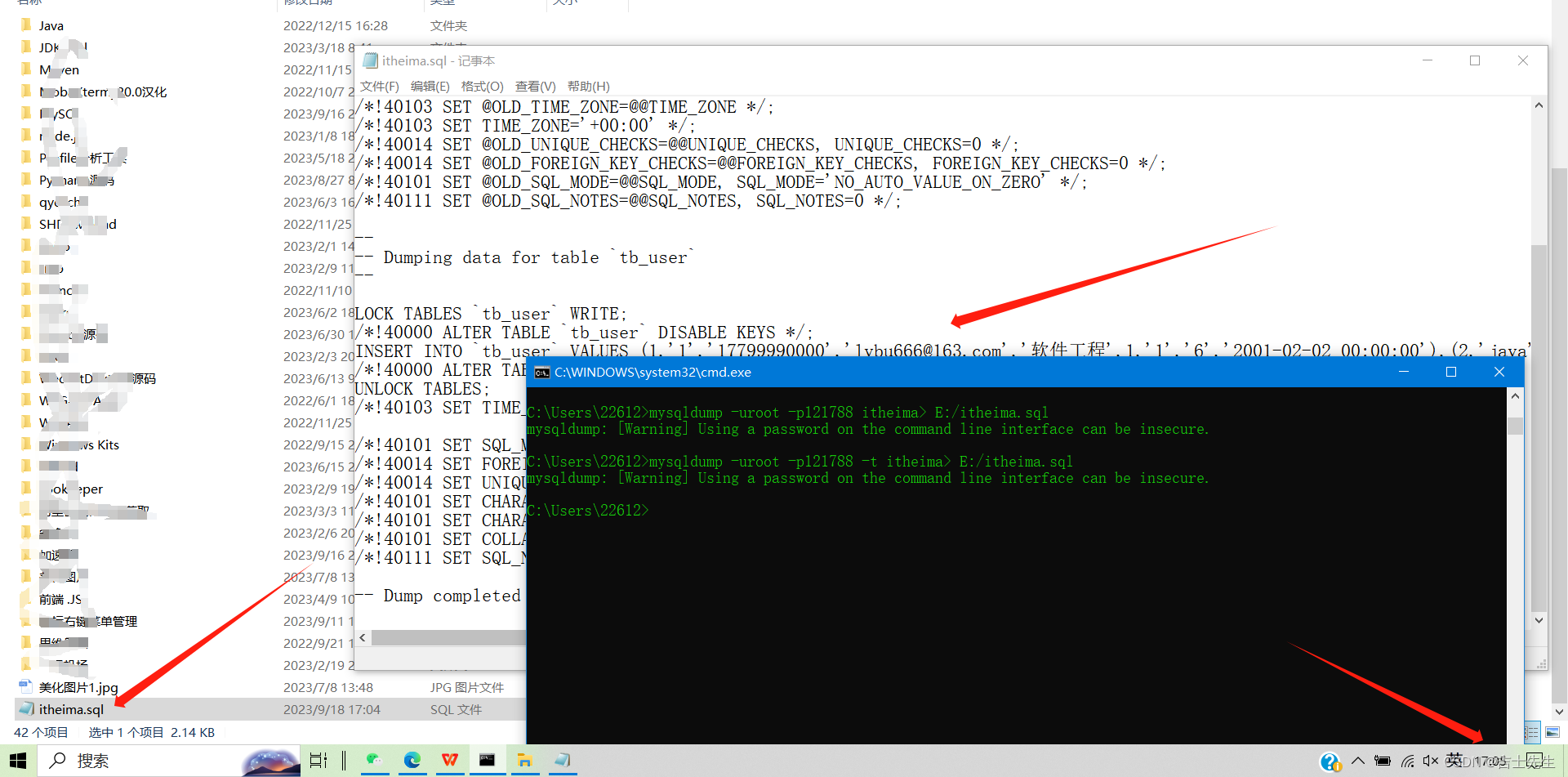Image resolution: width=1568 pixels, height=777 pixels.
Task: Open WeChat from the taskbar
Action: (374, 761)
